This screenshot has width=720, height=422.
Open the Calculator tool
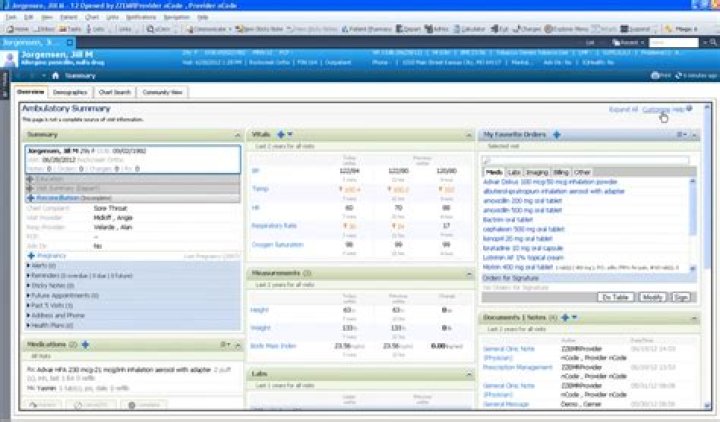(x=469, y=29)
